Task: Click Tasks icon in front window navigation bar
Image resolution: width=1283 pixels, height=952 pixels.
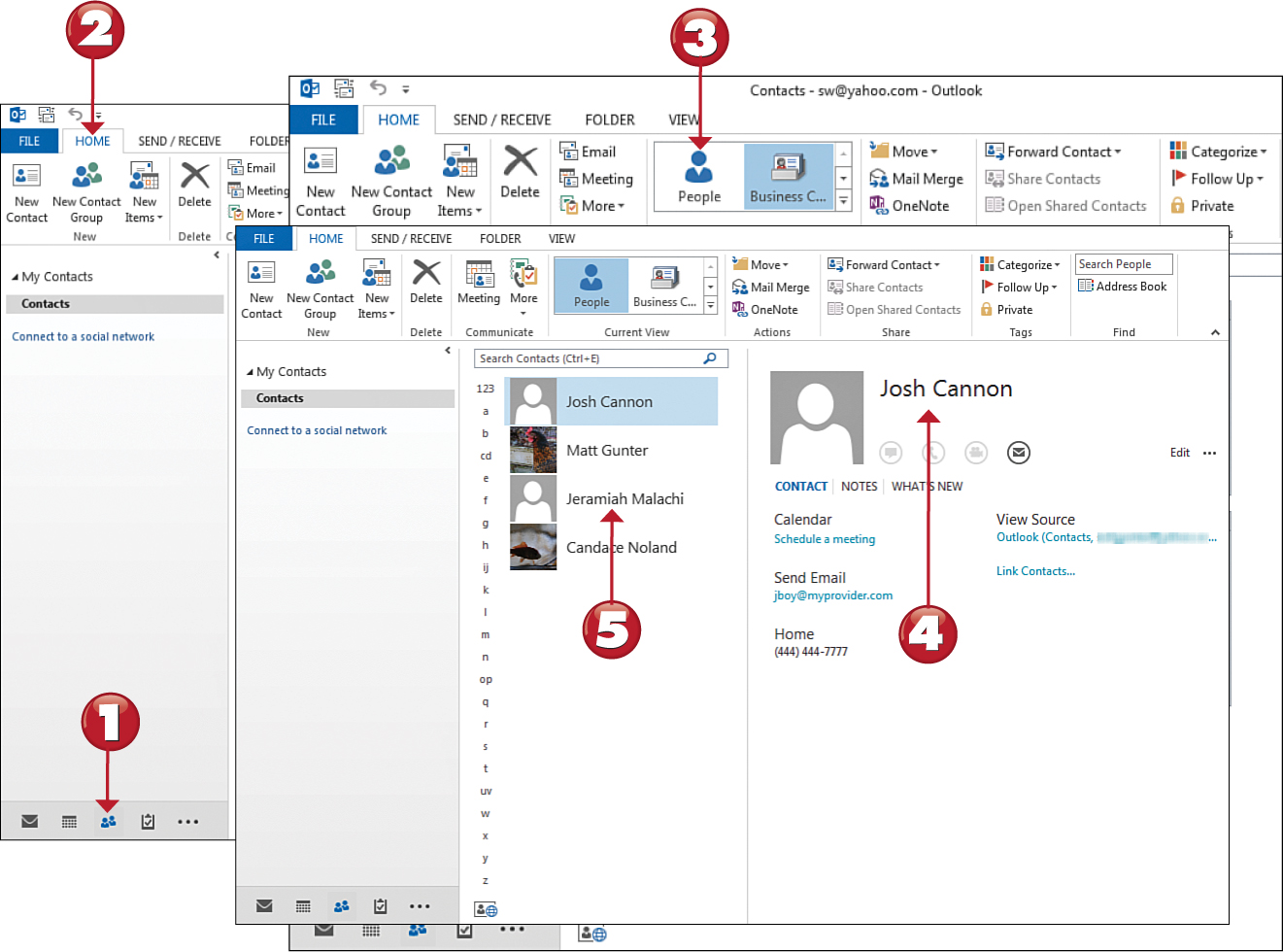Action: click(x=380, y=905)
